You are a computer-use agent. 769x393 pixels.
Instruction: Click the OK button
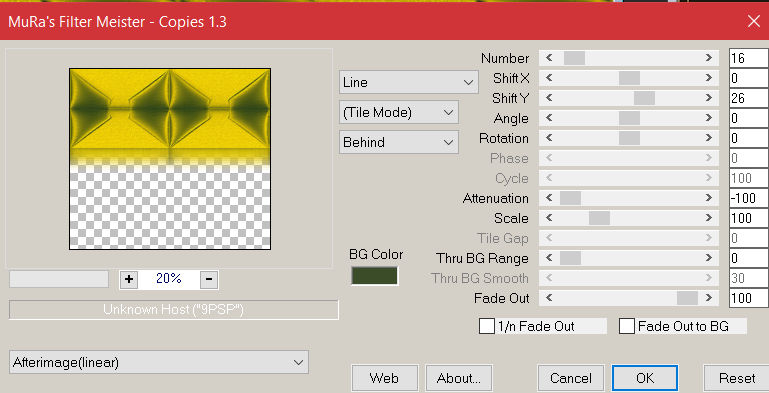point(645,378)
